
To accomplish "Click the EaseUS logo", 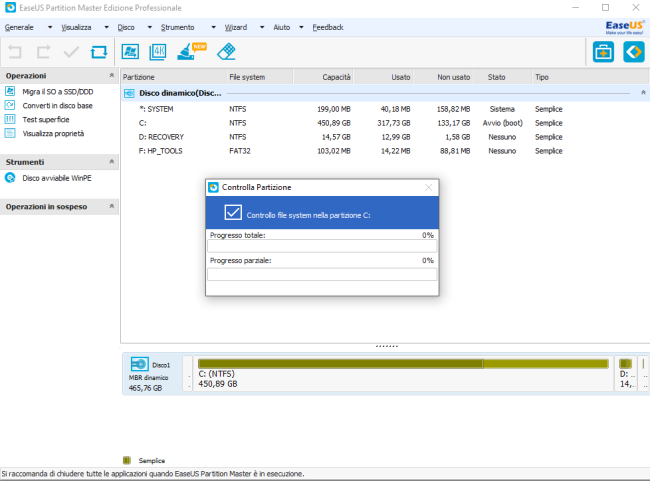I will (624, 27).
